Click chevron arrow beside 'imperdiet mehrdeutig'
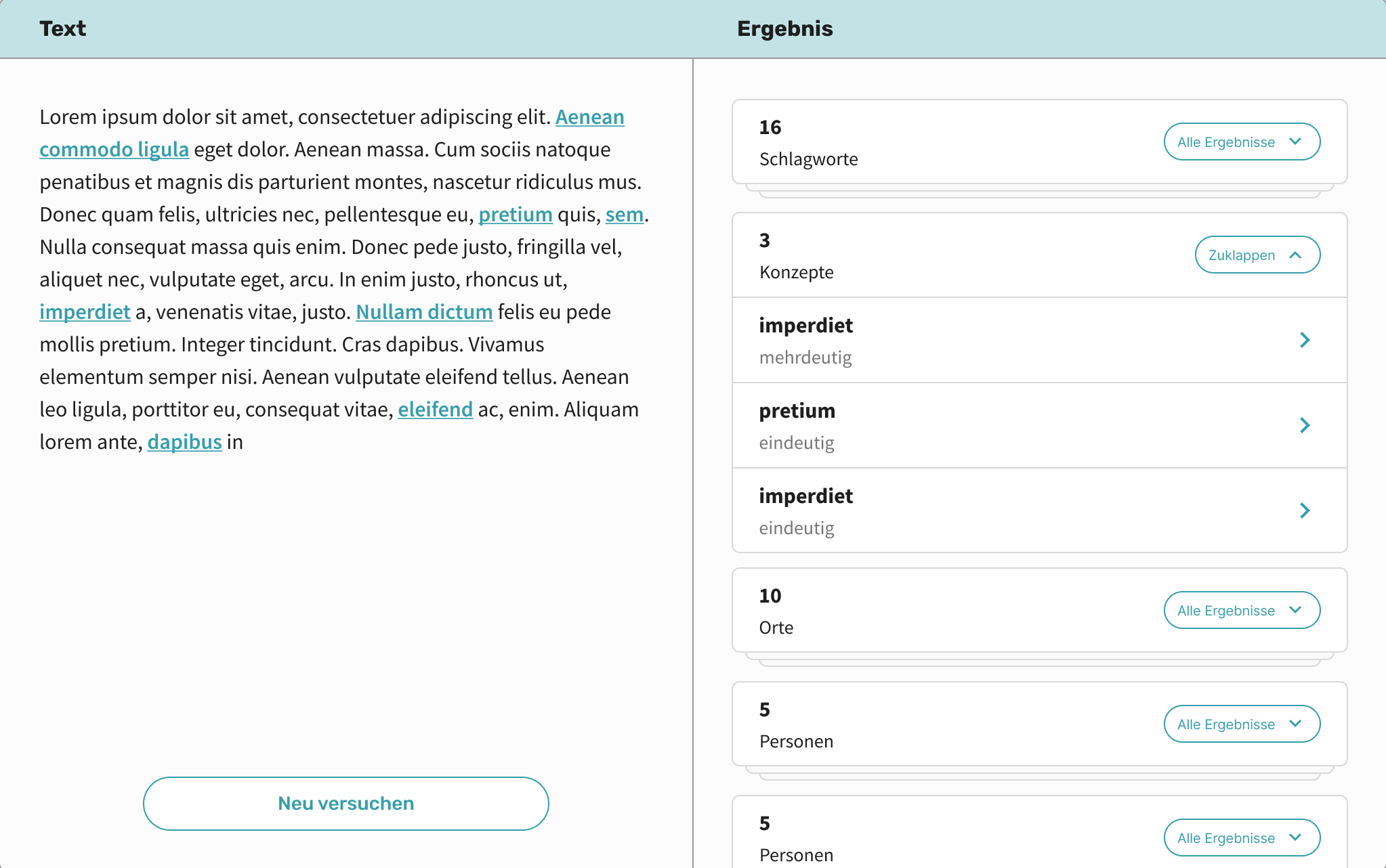This screenshot has width=1386, height=868. [x=1305, y=340]
